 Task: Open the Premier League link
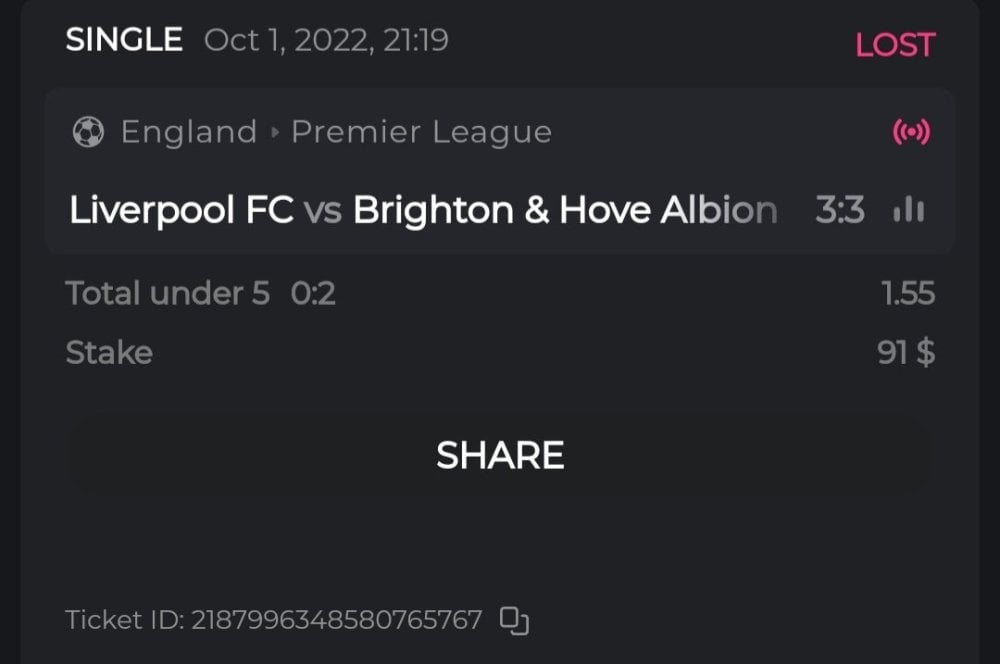[x=421, y=132]
